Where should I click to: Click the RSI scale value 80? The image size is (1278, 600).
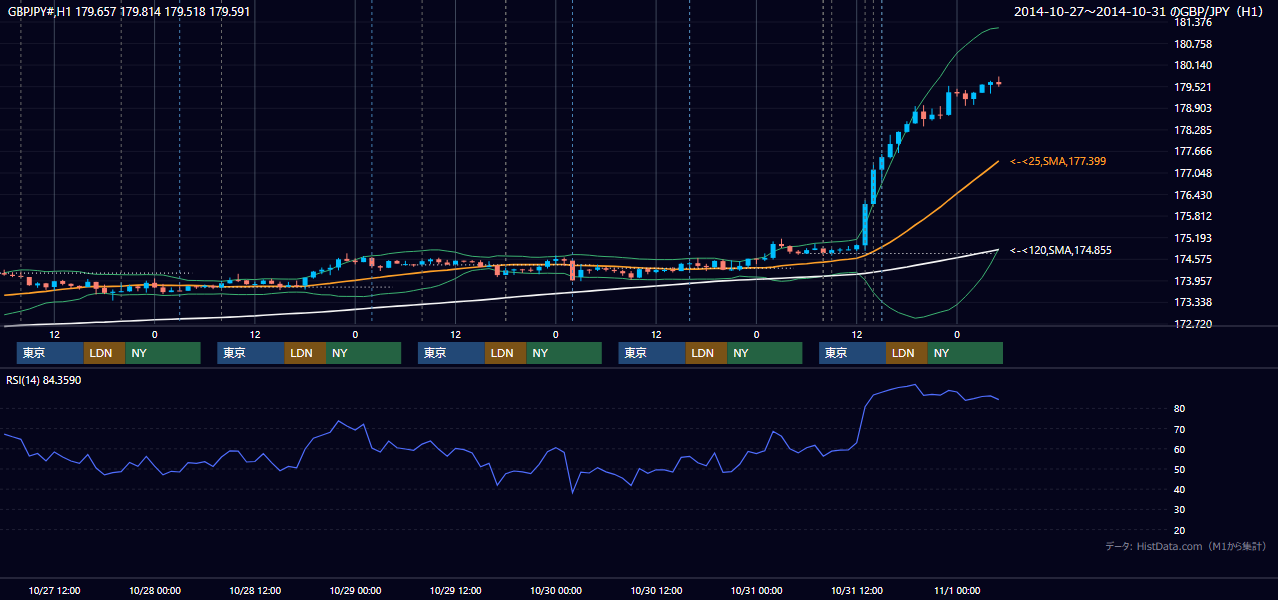click(x=1179, y=409)
